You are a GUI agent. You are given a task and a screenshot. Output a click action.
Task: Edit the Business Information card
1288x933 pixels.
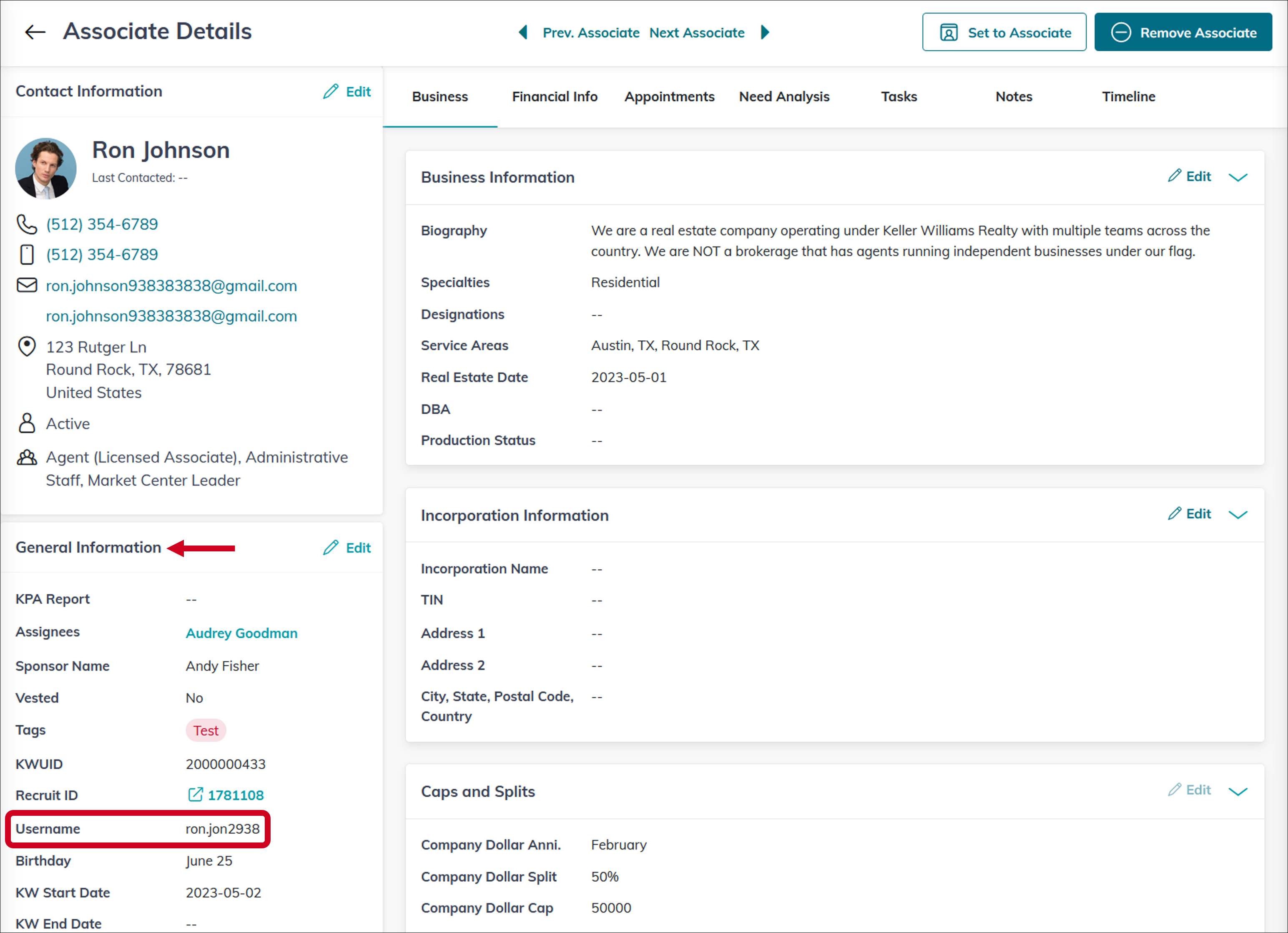click(1198, 176)
